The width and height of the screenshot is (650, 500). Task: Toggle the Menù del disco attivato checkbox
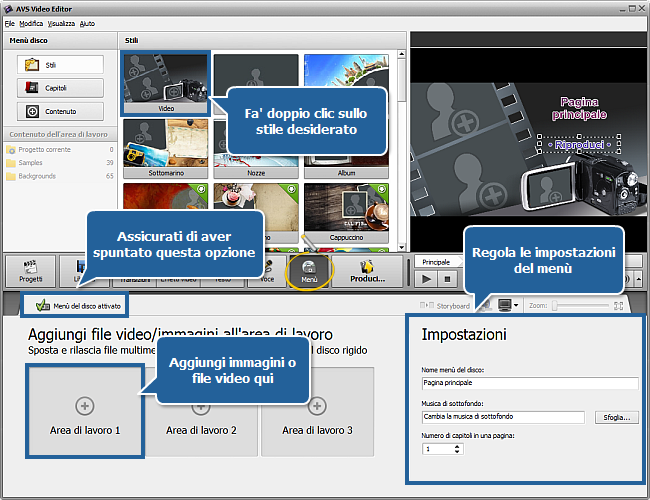[x=42, y=305]
